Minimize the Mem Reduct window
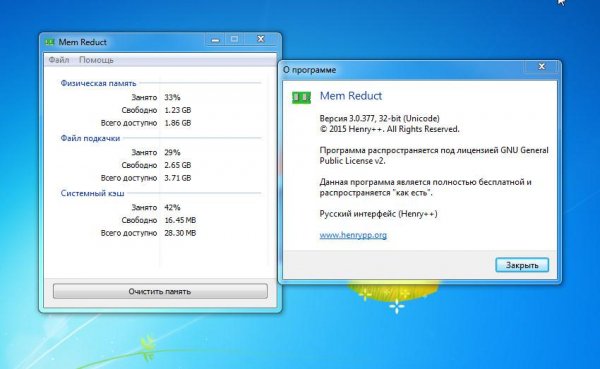Screen dimensions: 600x369 click(x=215, y=39)
